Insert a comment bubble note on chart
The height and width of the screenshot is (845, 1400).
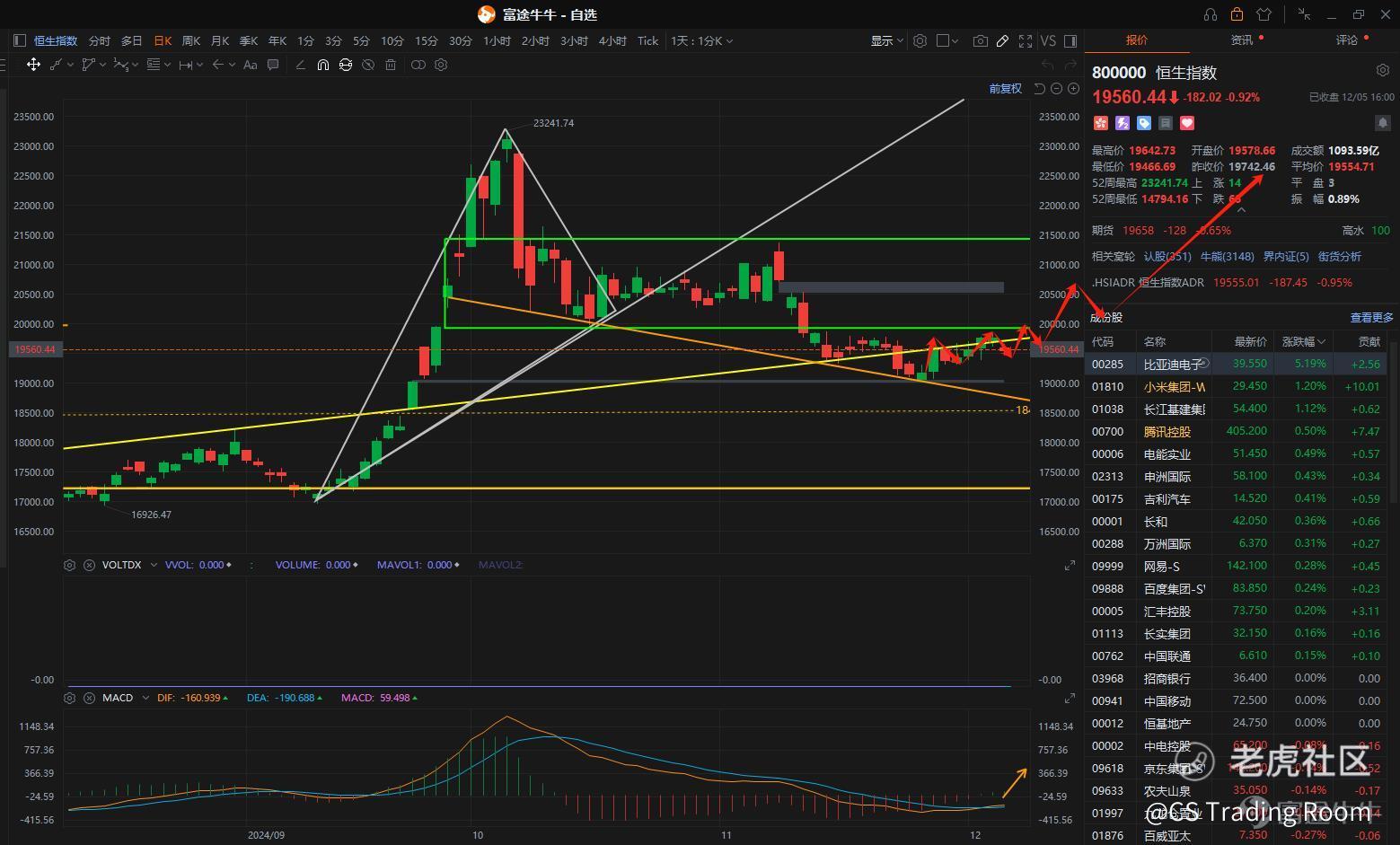pos(273,65)
